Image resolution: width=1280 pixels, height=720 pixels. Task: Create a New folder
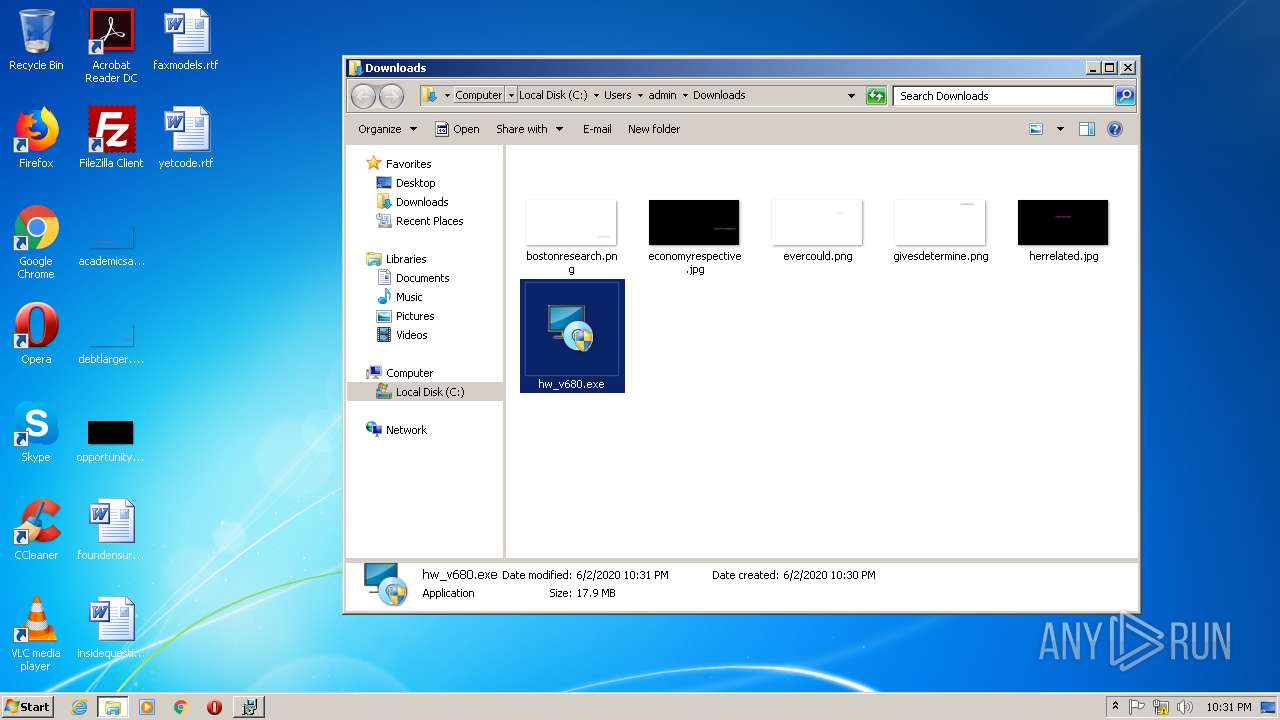click(x=654, y=129)
